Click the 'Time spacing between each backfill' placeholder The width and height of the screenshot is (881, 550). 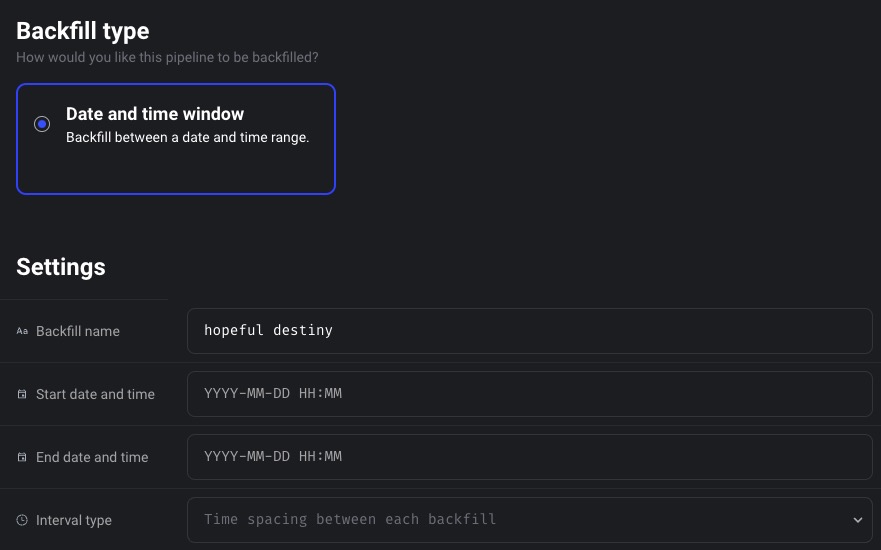pyautogui.click(x=350, y=519)
